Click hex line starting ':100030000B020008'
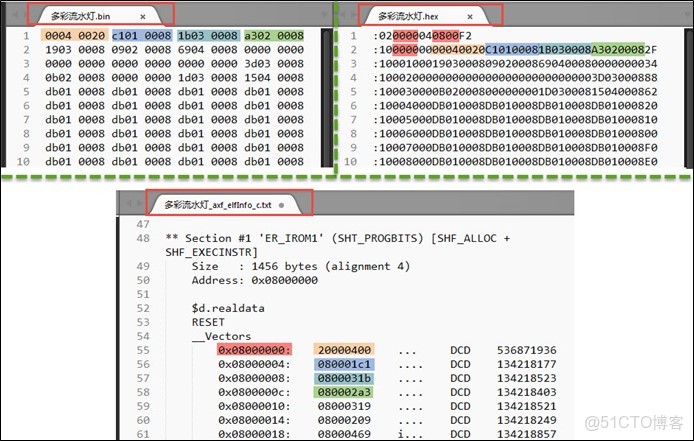This screenshot has width=694, height=441. click(x=515, y=92)
